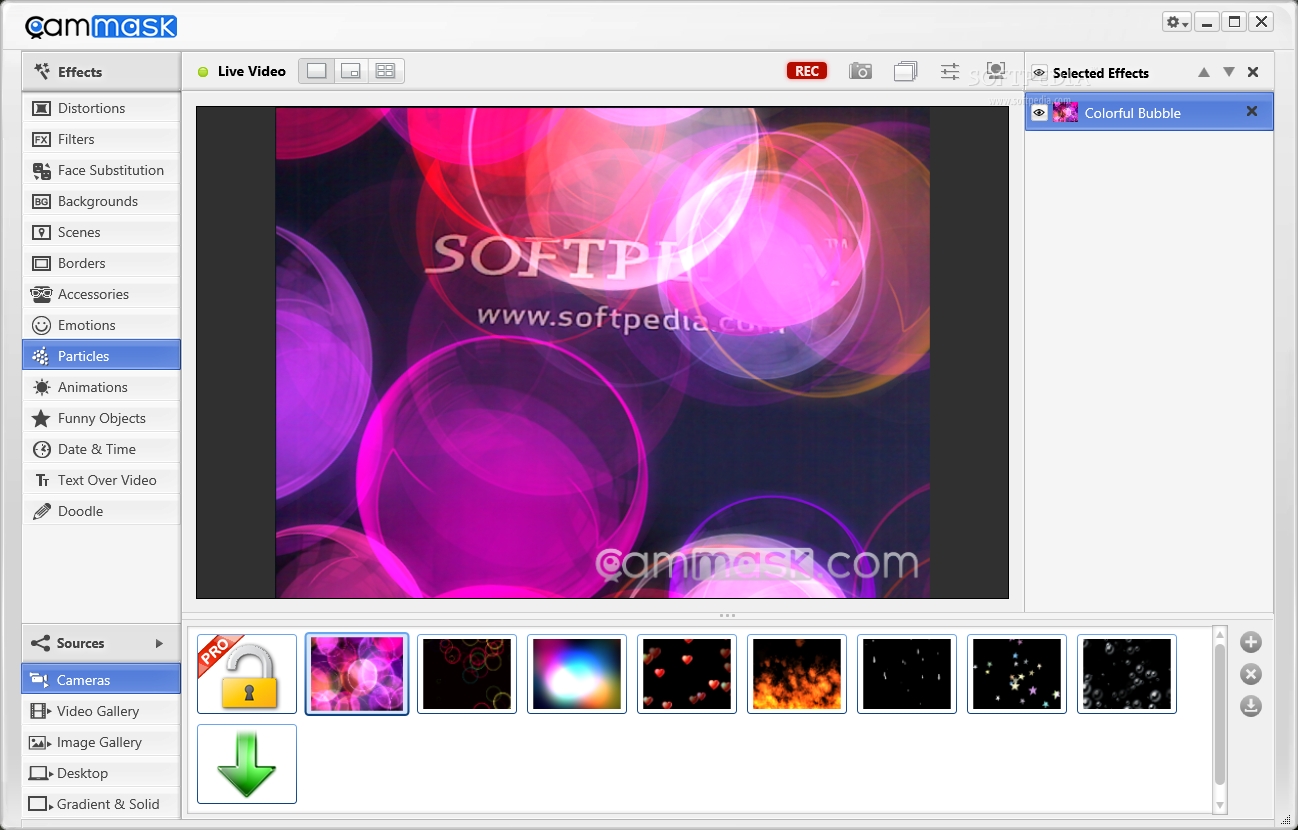
Task: Select the Gradient & Solid source
Action: [101, 804]
